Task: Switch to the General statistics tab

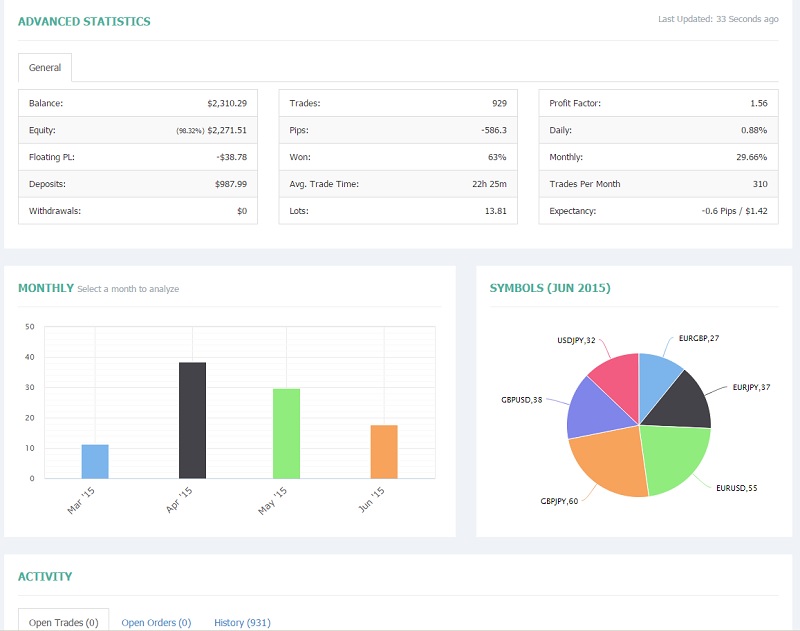Action: 45,68
